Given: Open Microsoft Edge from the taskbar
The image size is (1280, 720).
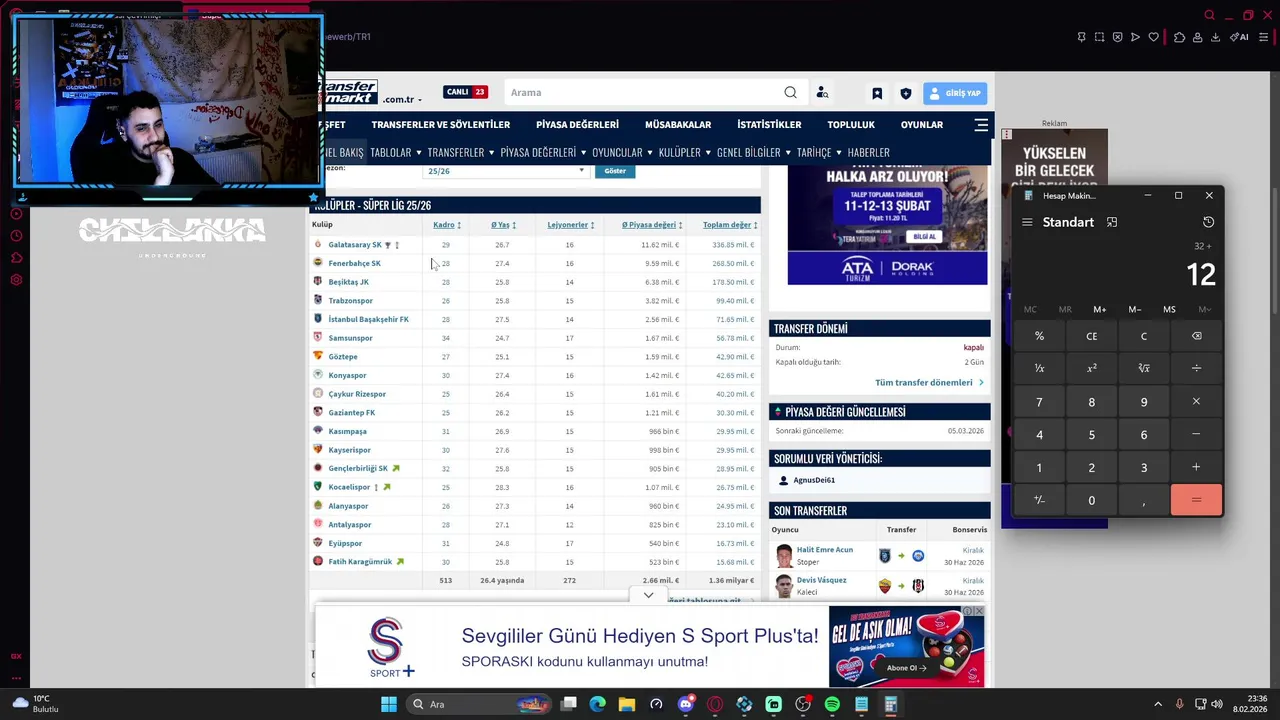Looking at the screenshot, I should pos(597,704).
